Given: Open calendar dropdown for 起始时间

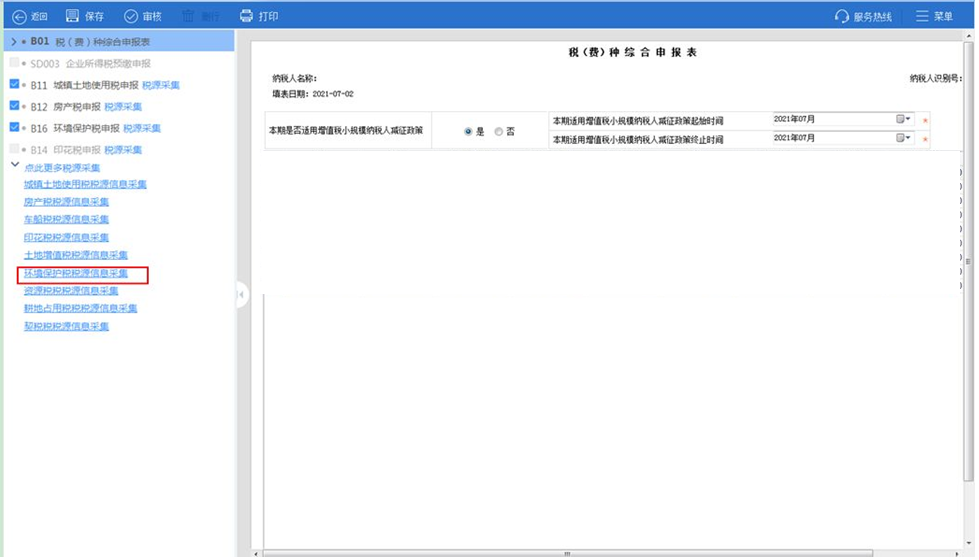Looking at the screenshot, I should (x=903, y=119).
